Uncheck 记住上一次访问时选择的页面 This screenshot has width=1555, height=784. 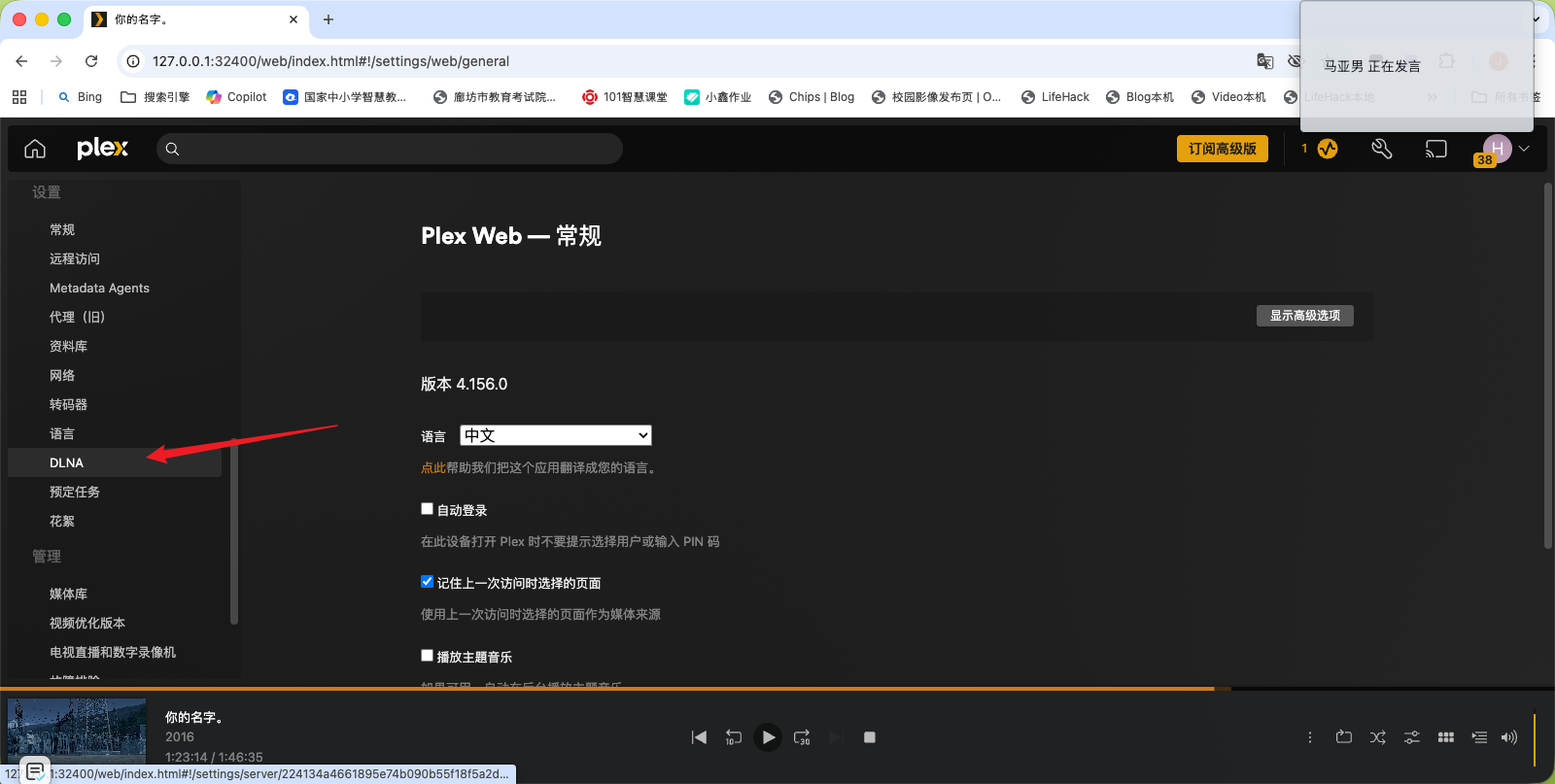[x=427, y=582]
